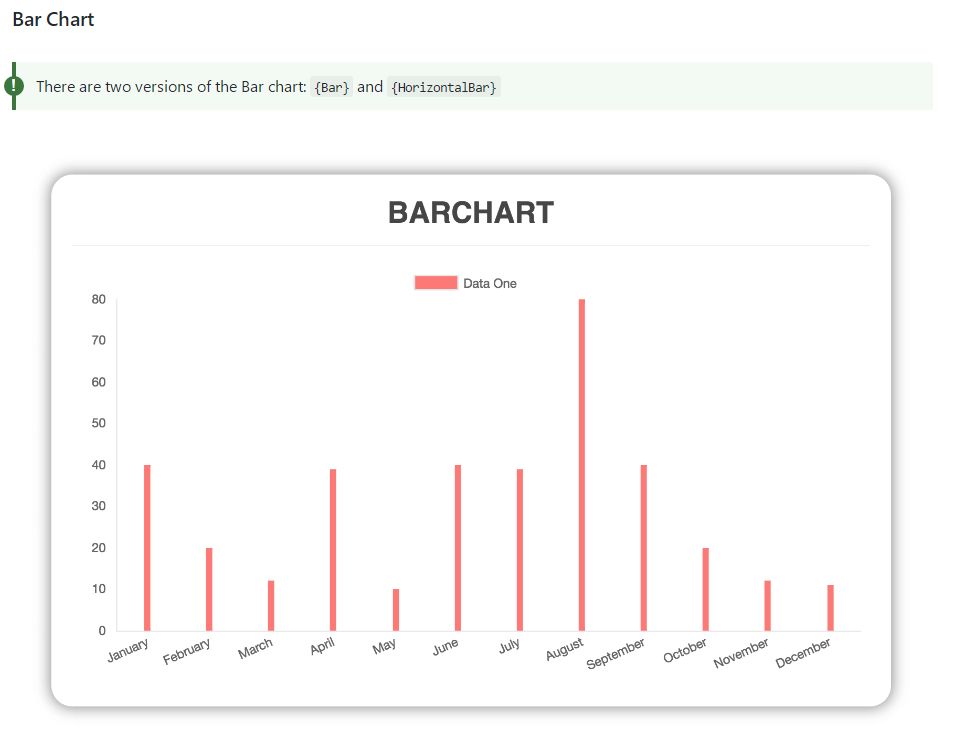Click the 60 y-axis value
This screenshot has width=954, height=736.
pyautogui.click(x=99, y=382)
